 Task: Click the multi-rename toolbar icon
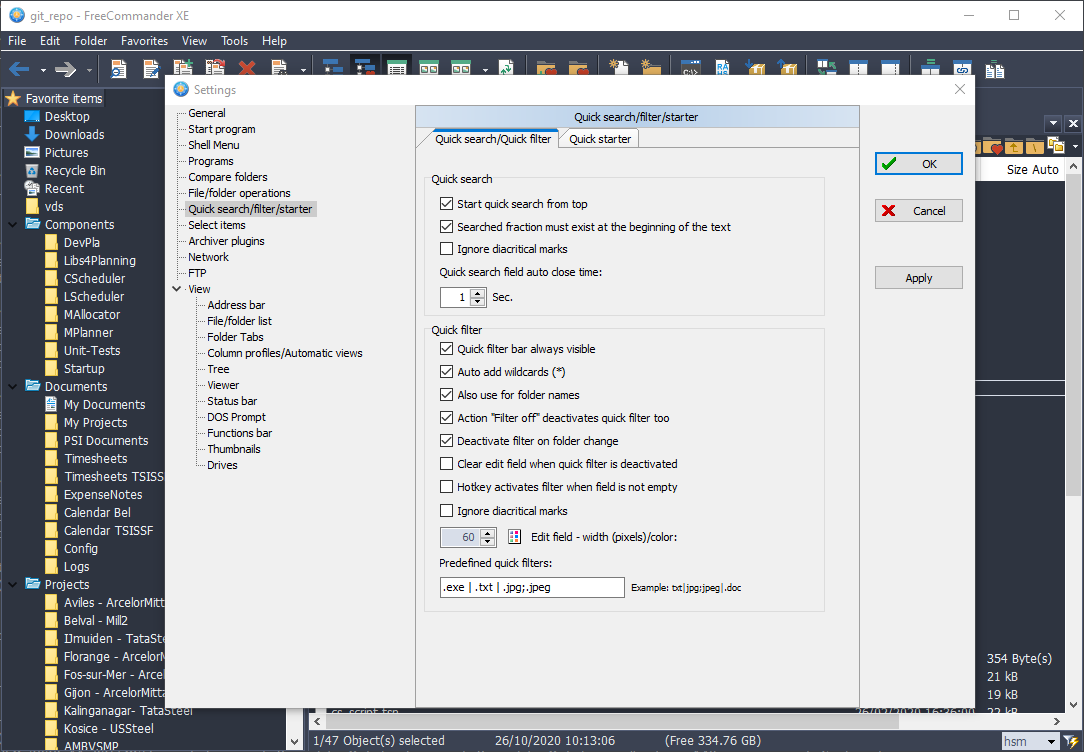(722, 68)
